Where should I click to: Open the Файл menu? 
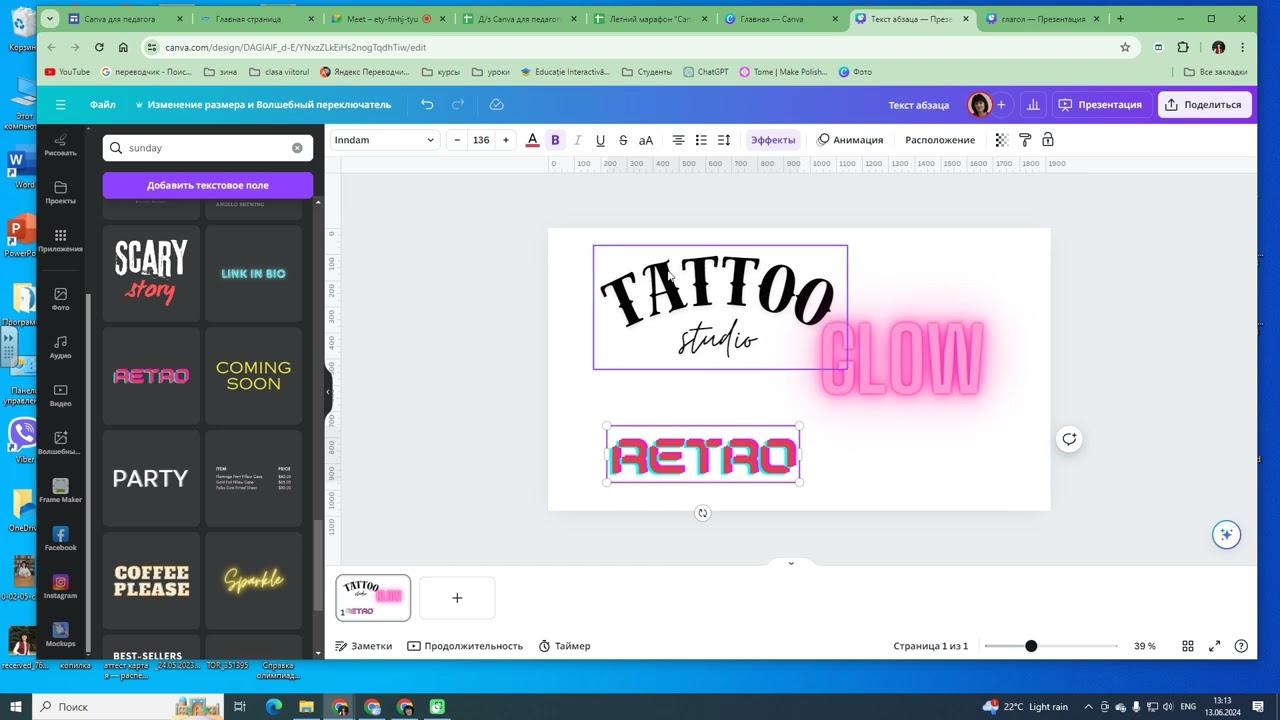tap(102, 104)
